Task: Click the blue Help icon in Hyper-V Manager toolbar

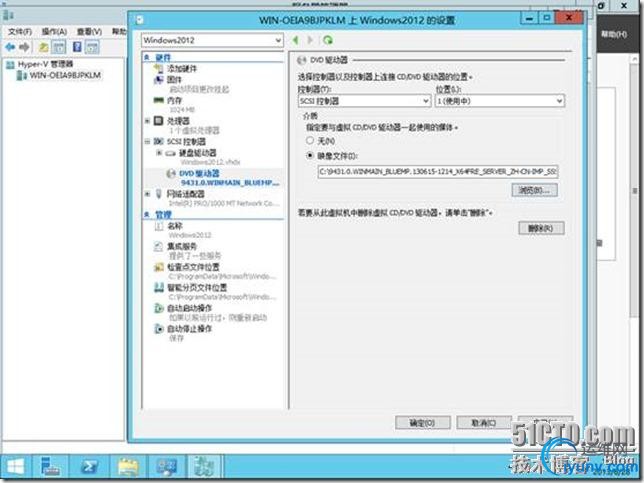Action: click(77, 47)
